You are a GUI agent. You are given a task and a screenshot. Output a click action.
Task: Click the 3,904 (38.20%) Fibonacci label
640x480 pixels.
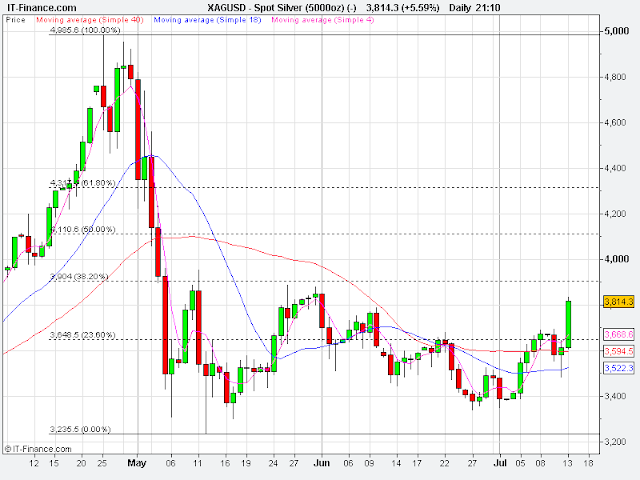79,277
